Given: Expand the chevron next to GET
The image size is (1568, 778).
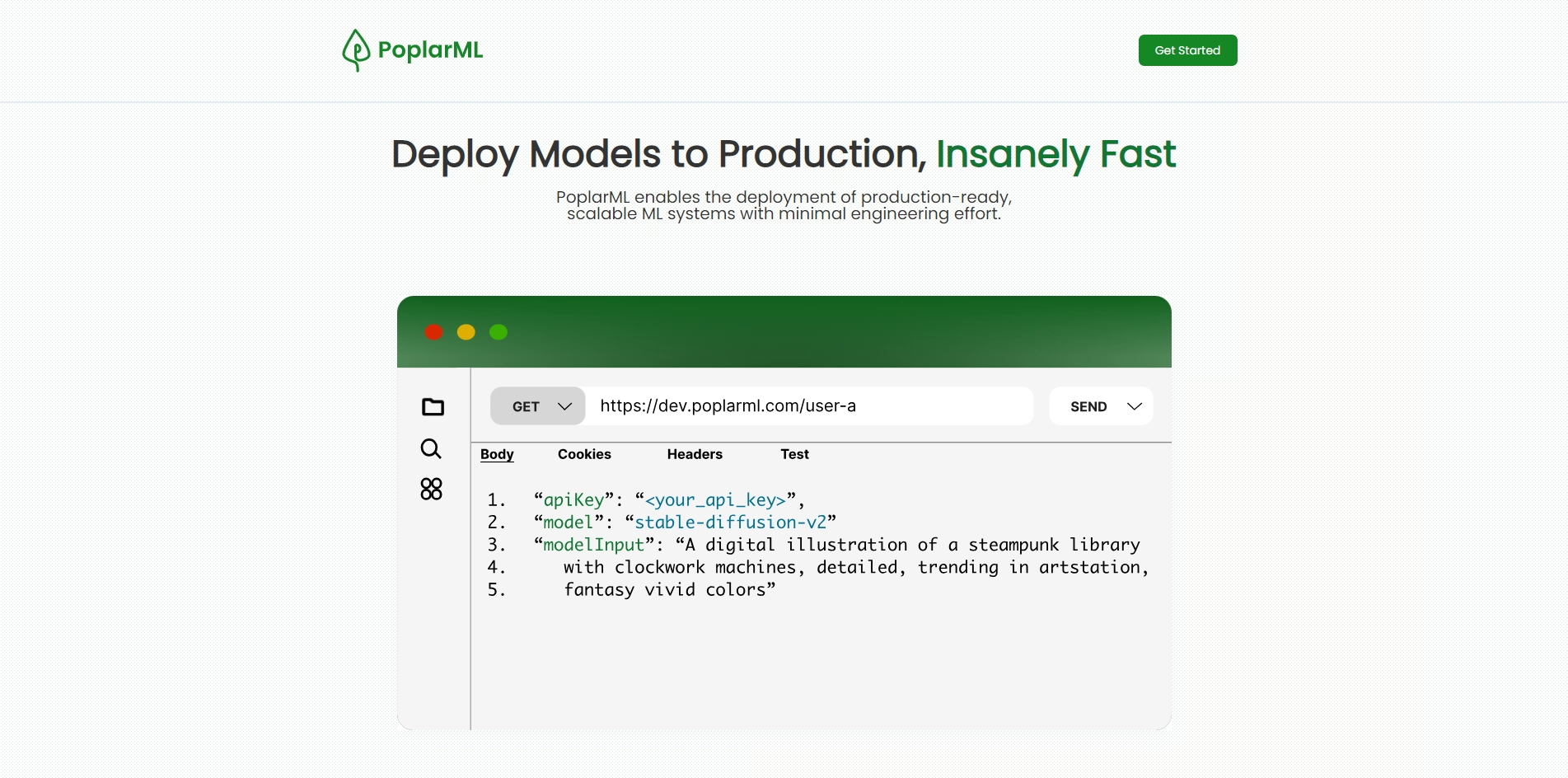Looking at the screenshot, I should pyautogui.click(x=564, y=406).
